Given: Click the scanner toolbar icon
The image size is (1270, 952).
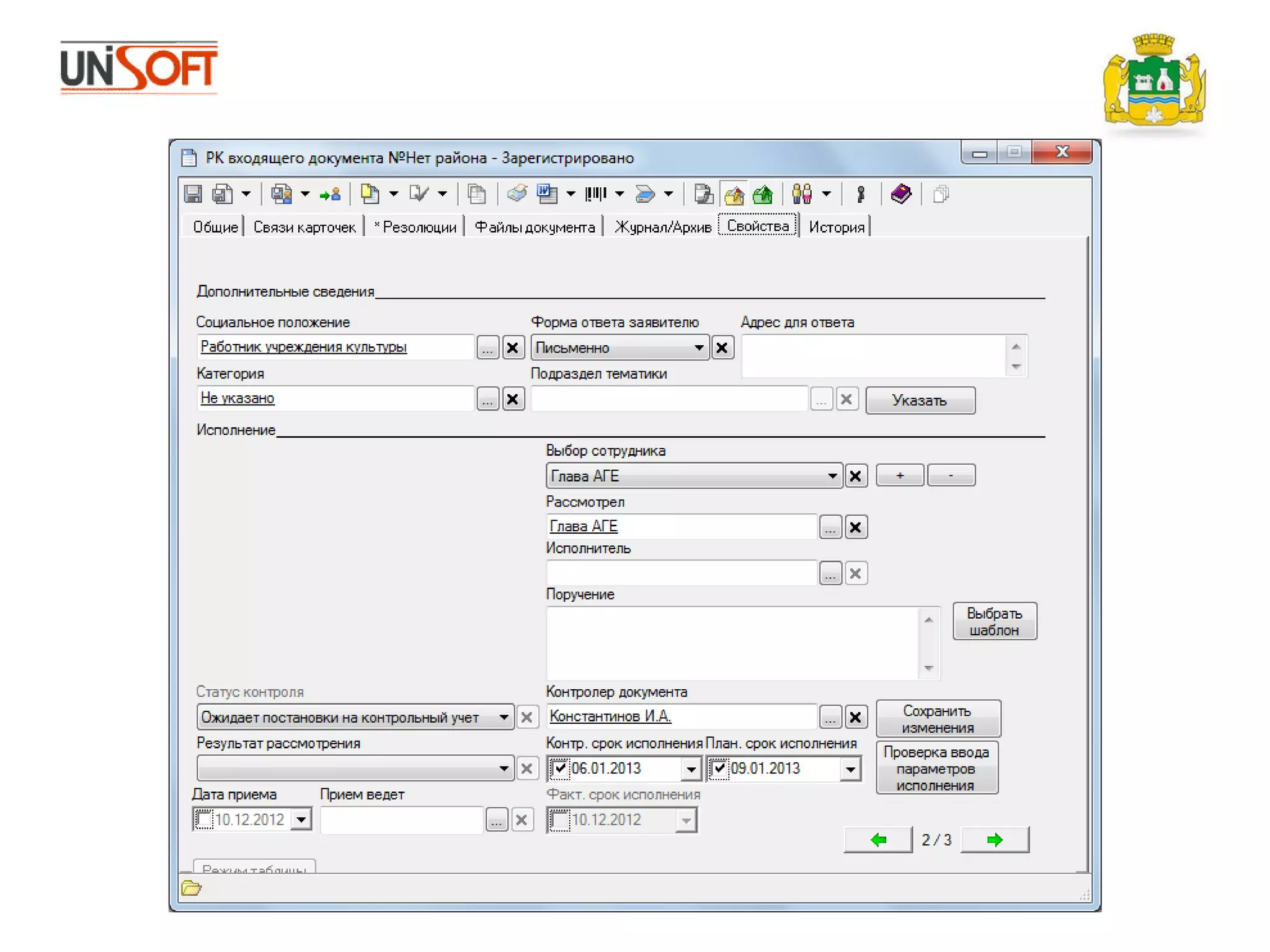Looking at the screenshot, I should (x=645, y=195).
